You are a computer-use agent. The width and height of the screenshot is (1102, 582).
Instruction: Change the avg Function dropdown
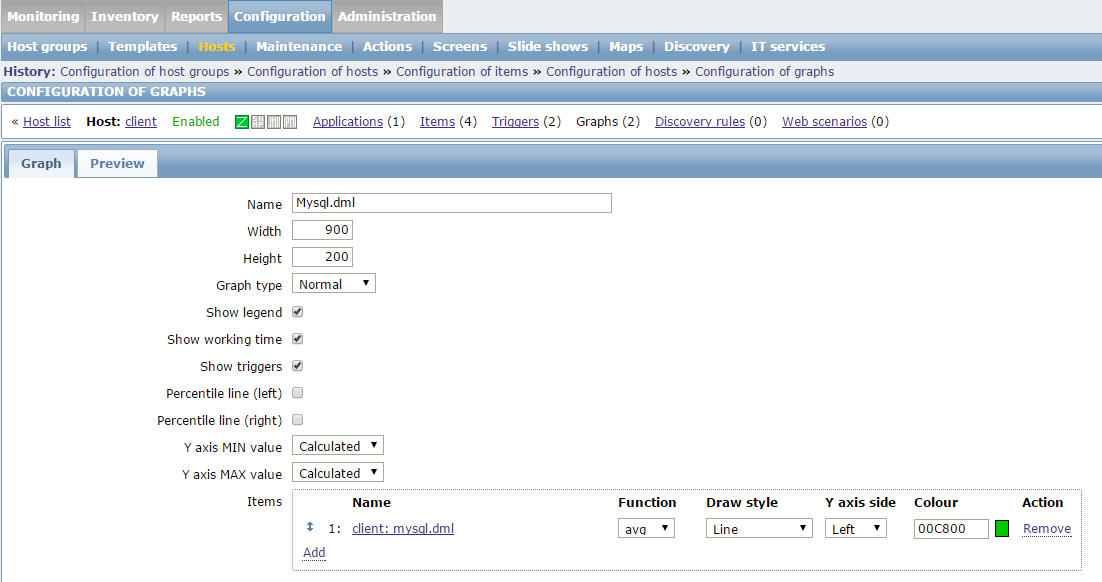coord(646,529)
